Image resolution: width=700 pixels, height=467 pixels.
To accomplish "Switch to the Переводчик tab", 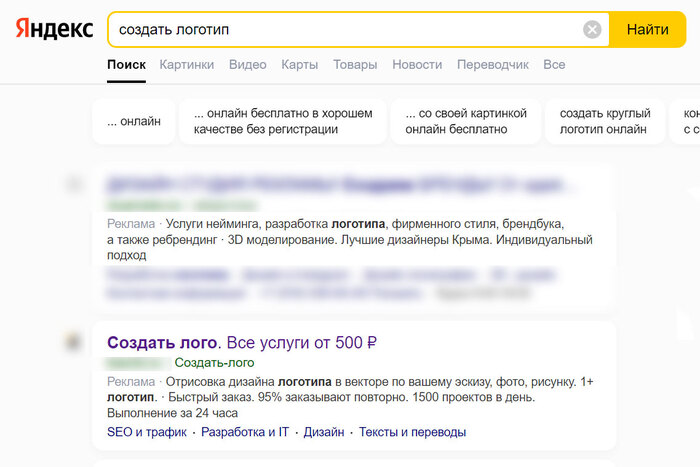I will 493,65.
